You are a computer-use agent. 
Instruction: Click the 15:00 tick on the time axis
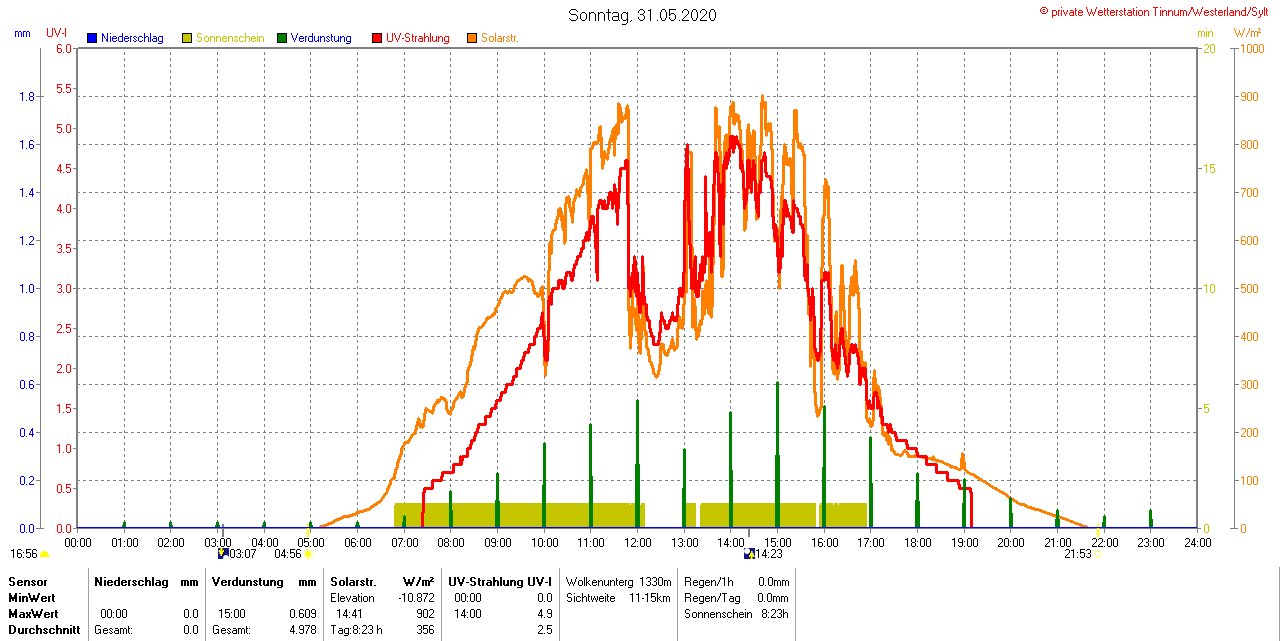(x=778, y=542)
